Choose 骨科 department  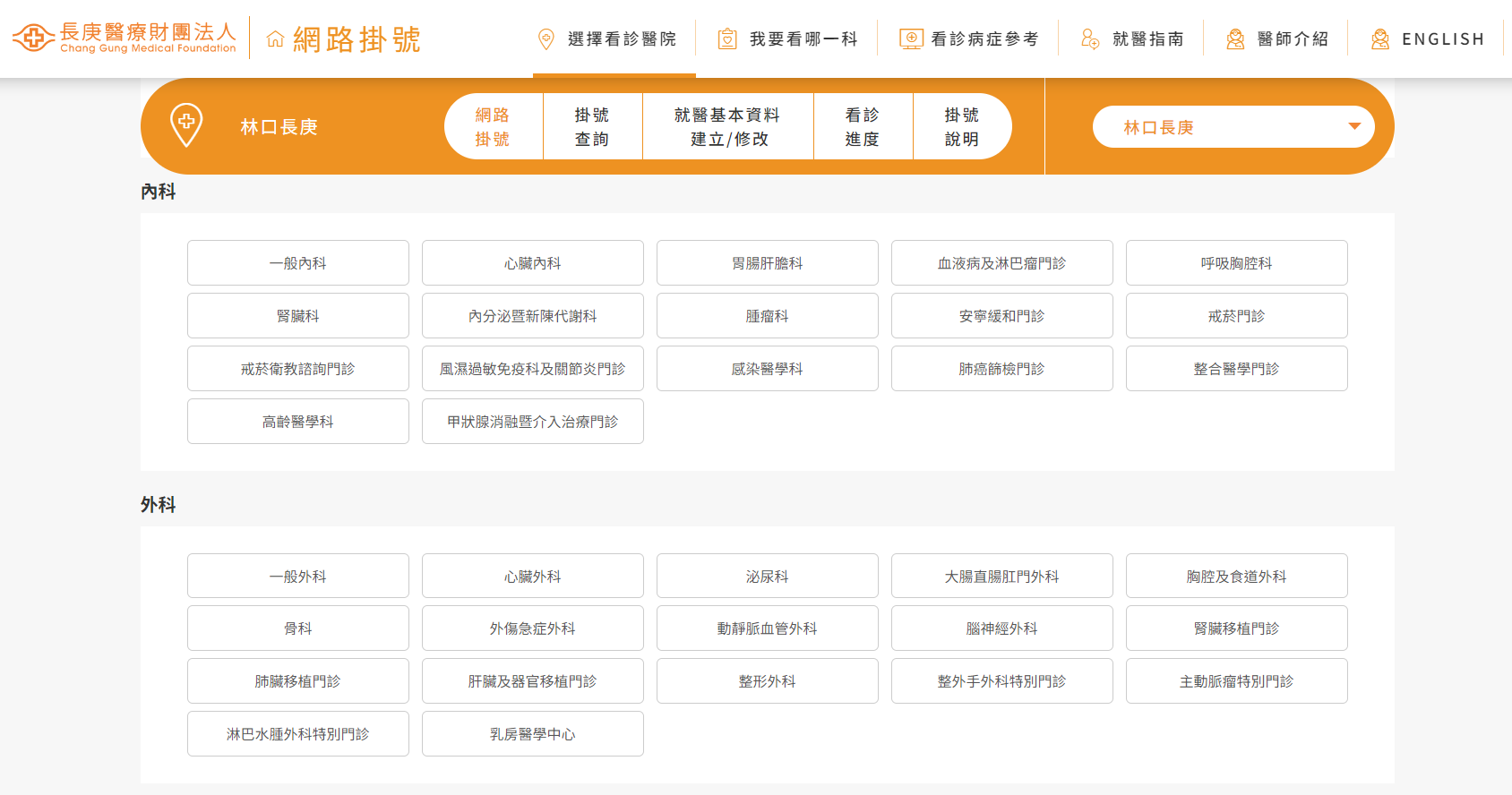coord(298,628)
